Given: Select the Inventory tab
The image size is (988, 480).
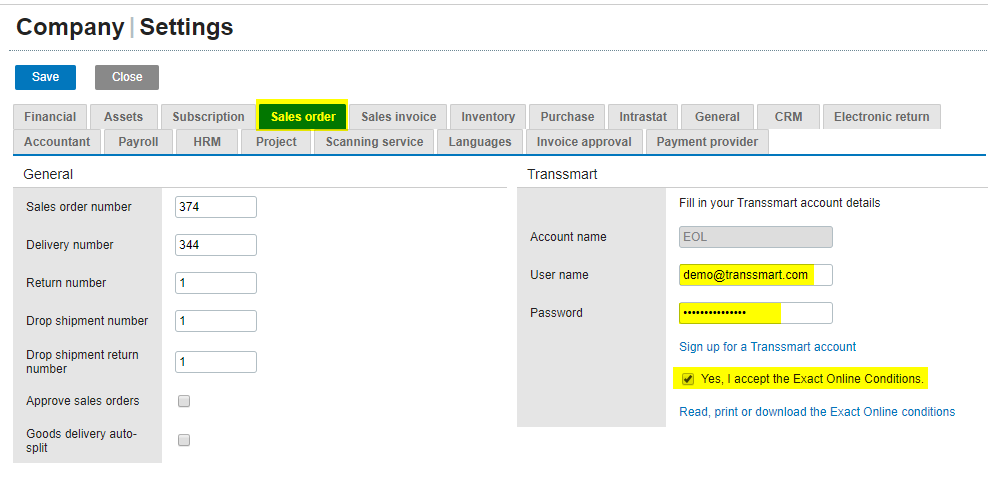Looking at the screenshot, I should 488,117.
